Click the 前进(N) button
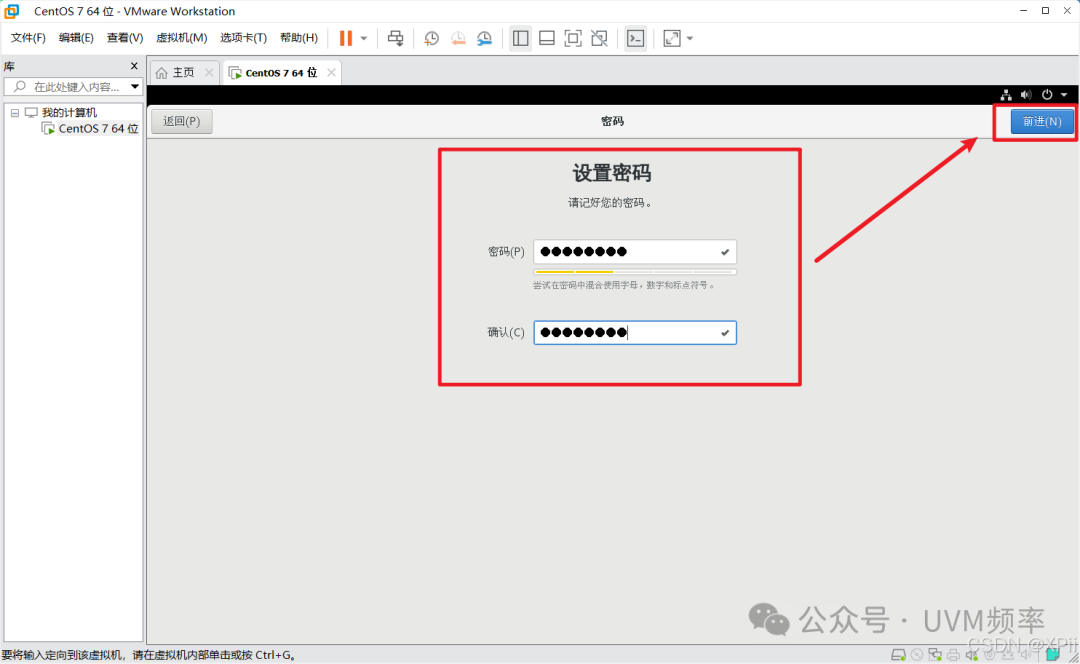1080x664 pixels. click(1040, 121)
